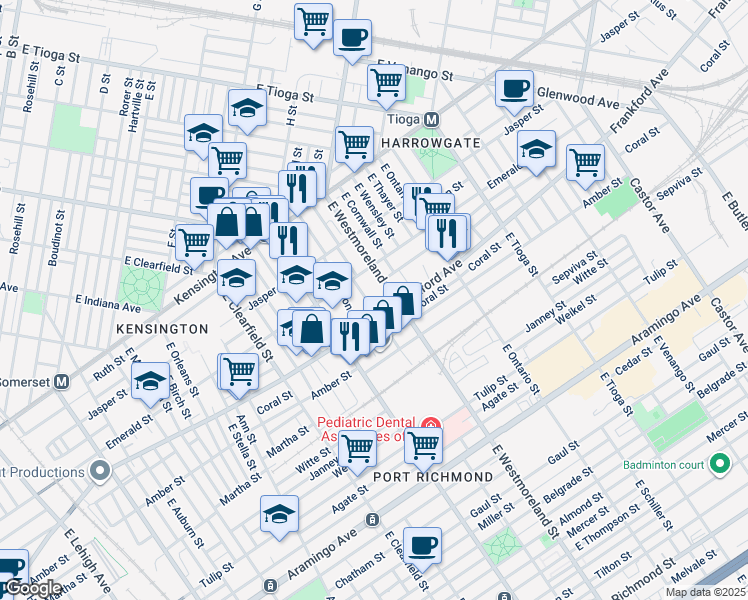Click the grocery cart marker beside E Clearfield St
The width and height of the screenshot is (748, 600).
click(x=194, y=241)
